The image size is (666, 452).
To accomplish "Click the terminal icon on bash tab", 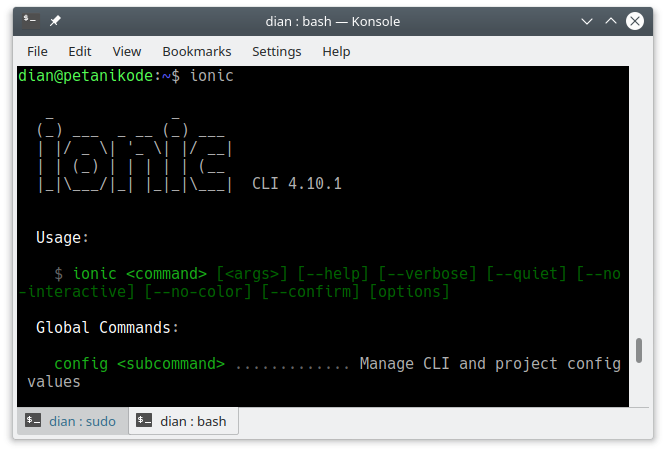I will [x=145, y=421].
